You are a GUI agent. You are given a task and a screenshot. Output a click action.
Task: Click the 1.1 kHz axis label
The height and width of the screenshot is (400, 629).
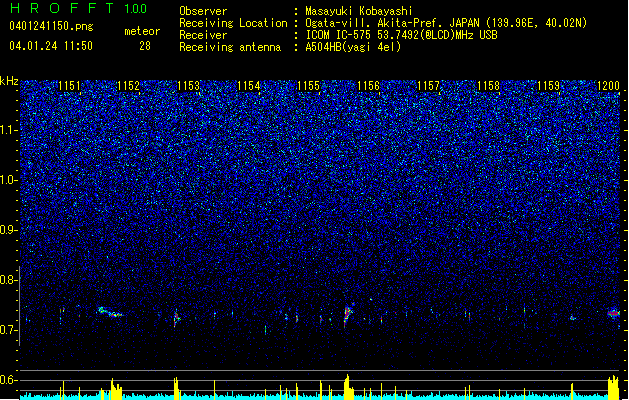coord(9,130)
